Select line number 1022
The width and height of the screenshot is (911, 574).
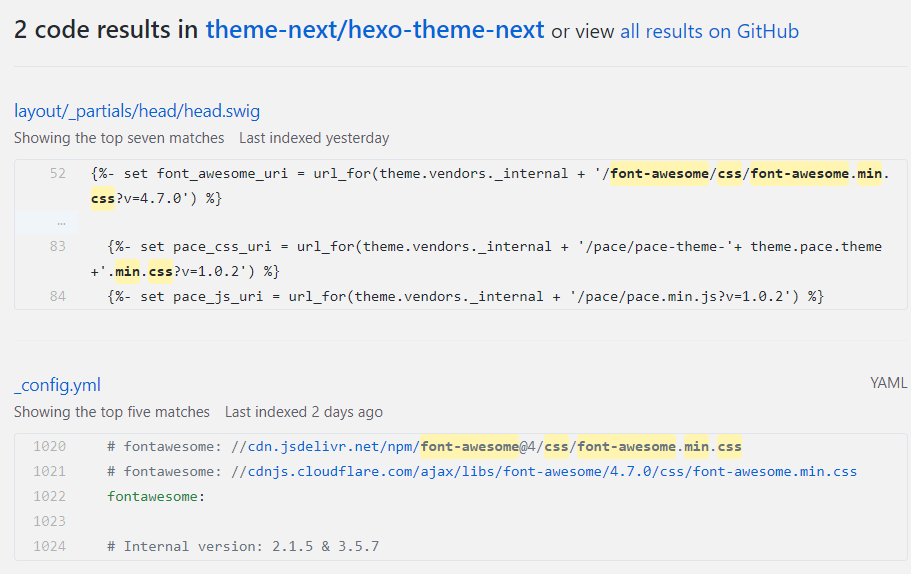[49, 496]
